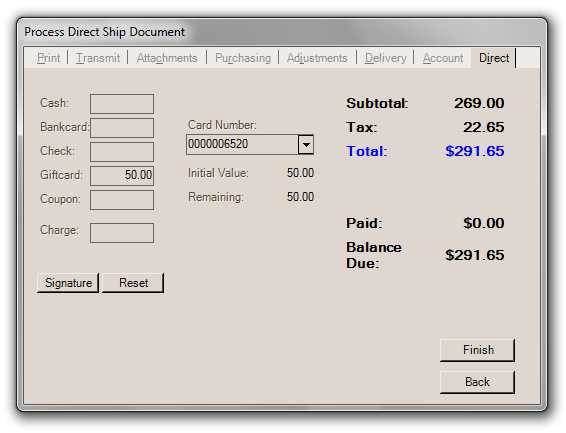Click the Tax value 22.65
Image resolution: width=566 pixels, height=433 pixels.
tap(484, 127)
